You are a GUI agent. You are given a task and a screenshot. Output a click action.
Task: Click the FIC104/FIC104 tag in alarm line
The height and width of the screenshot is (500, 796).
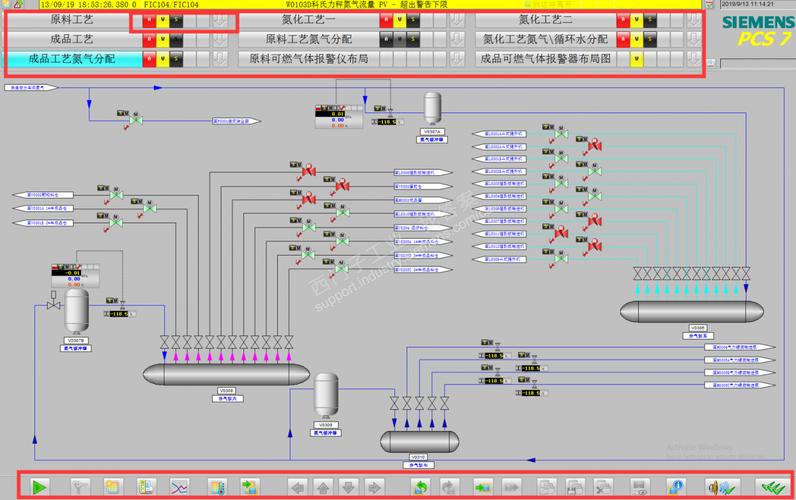[x=171, y=5]
